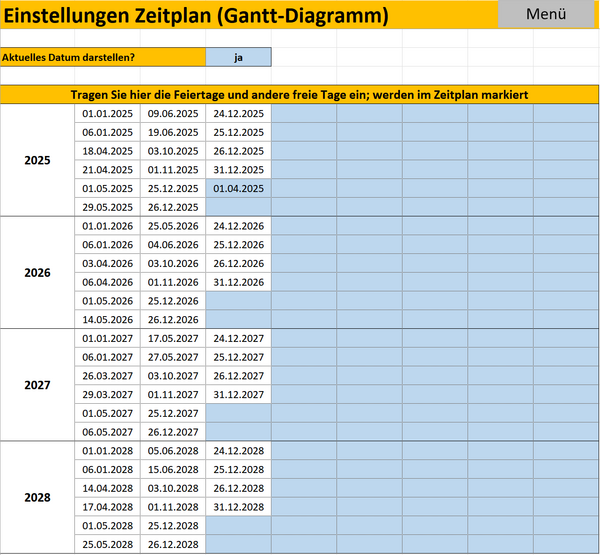600x555 pixels.
Task: Select the holiday cell 06.01.2025
Action: click(108, 132)
